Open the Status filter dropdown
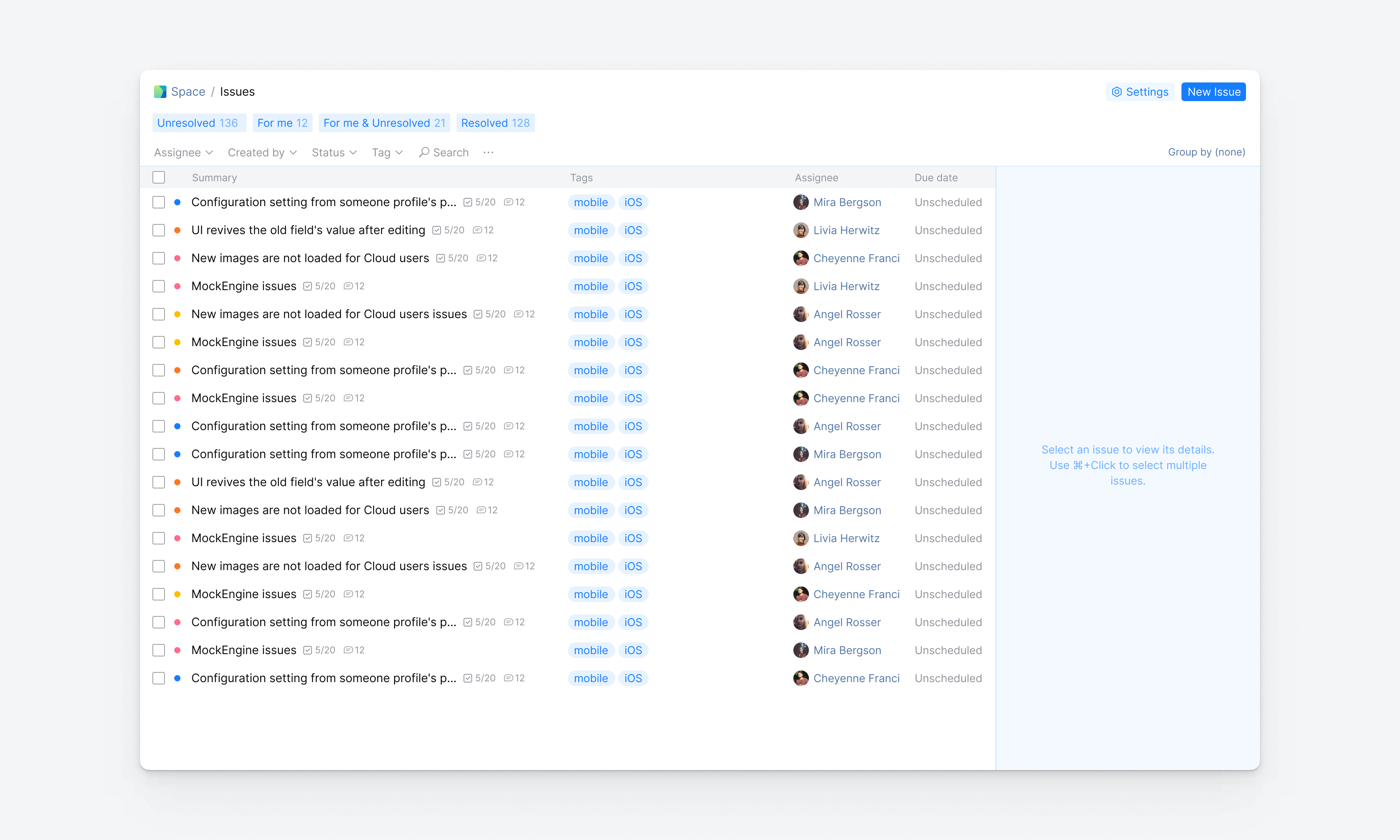 point(334,152)
